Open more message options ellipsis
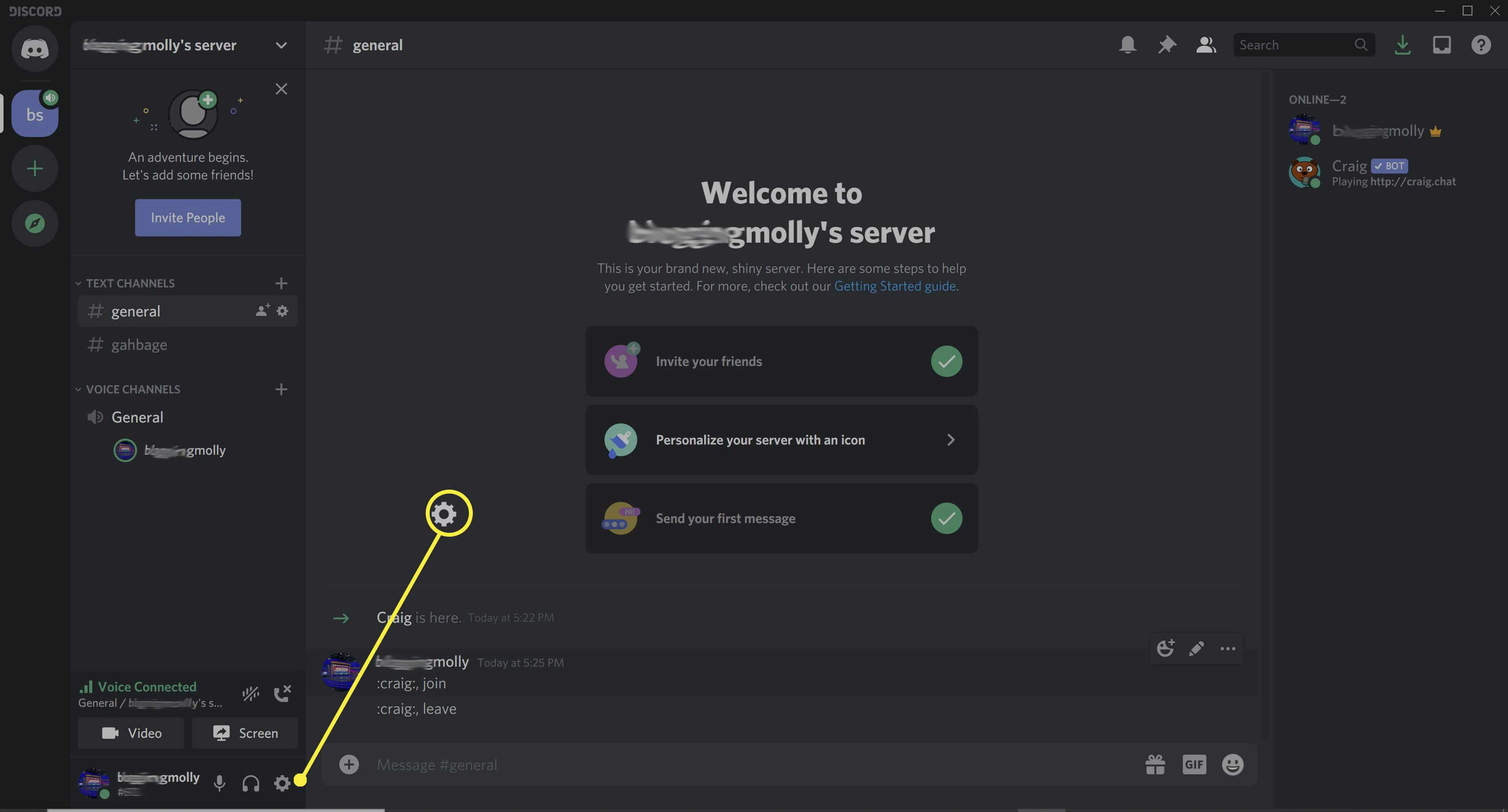The image size is (1508, 812). coord(1228,648)
